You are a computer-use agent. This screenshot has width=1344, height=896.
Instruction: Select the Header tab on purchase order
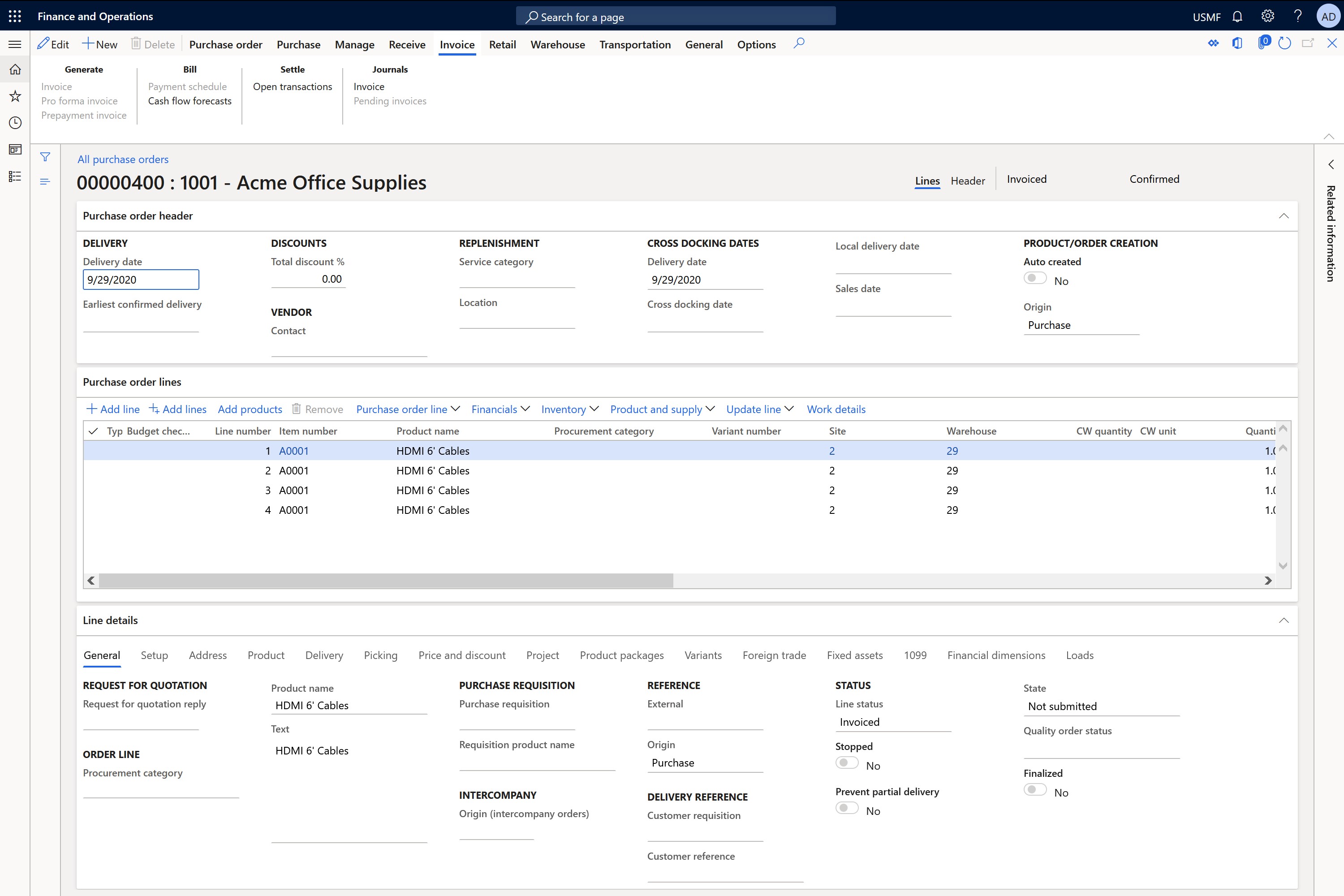[967, 180]
